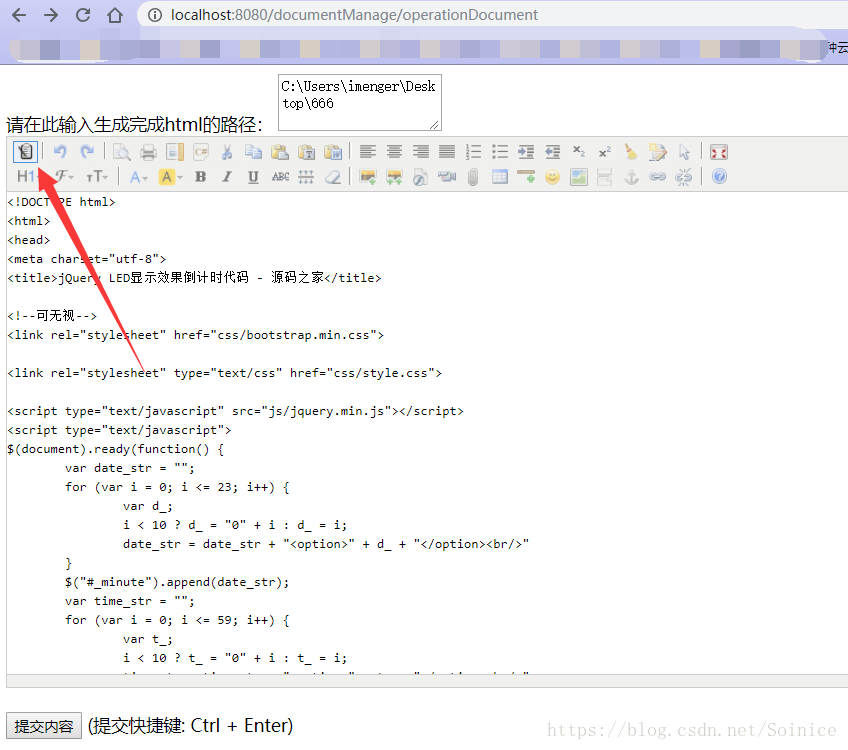Toggle bold formatting

(x=201, y=177)
